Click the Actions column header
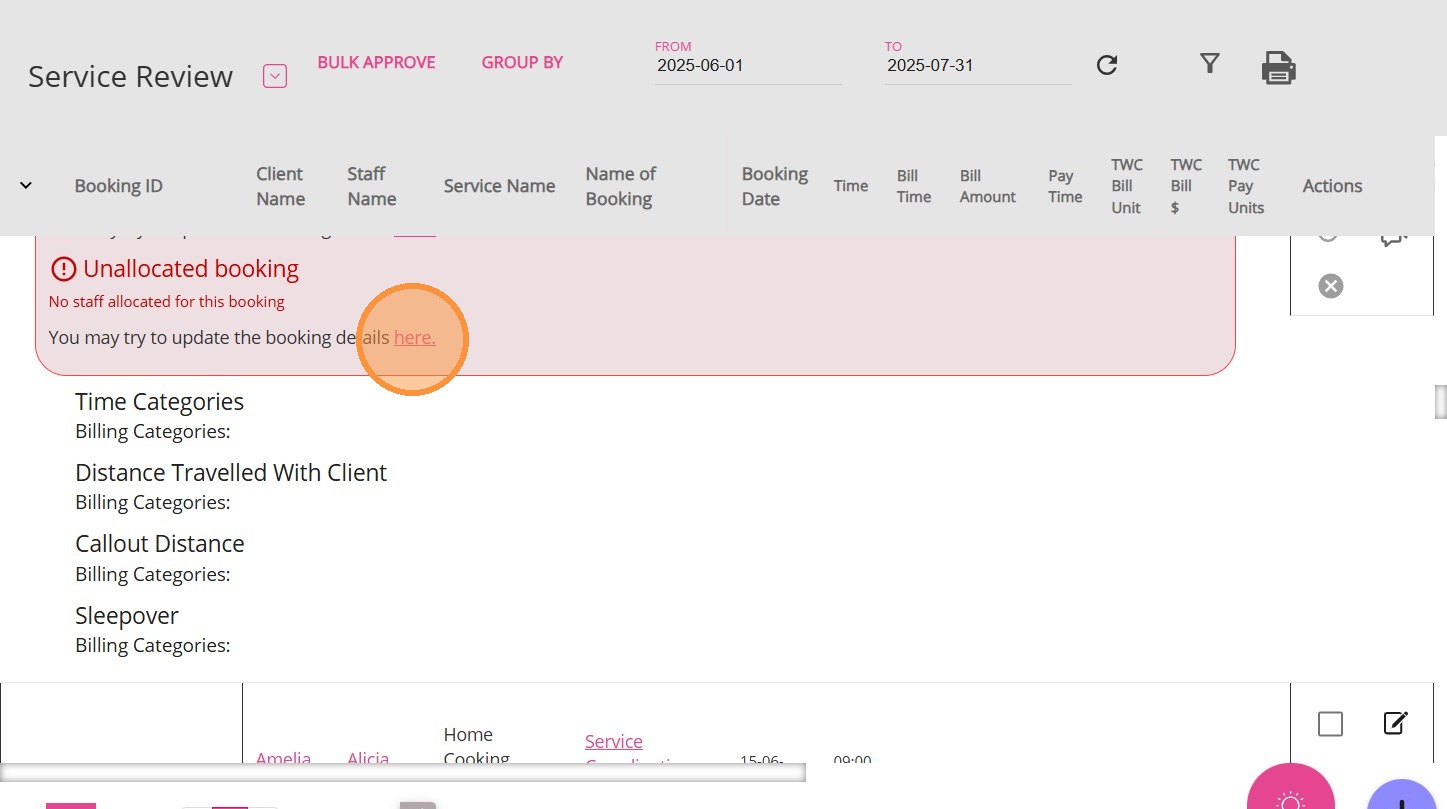 click(1332, 186)
